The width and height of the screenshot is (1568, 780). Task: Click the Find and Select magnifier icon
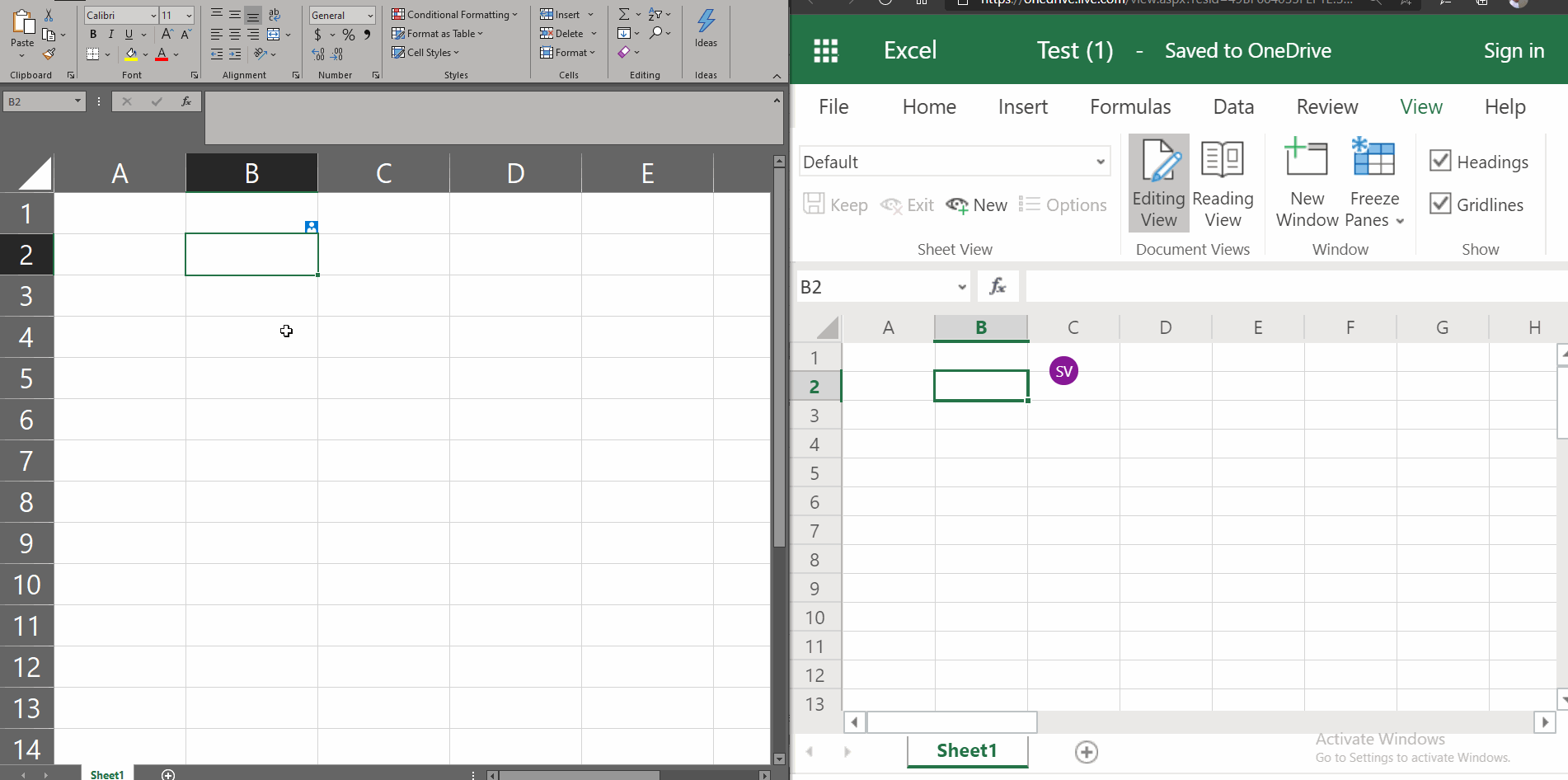point(656,34)
